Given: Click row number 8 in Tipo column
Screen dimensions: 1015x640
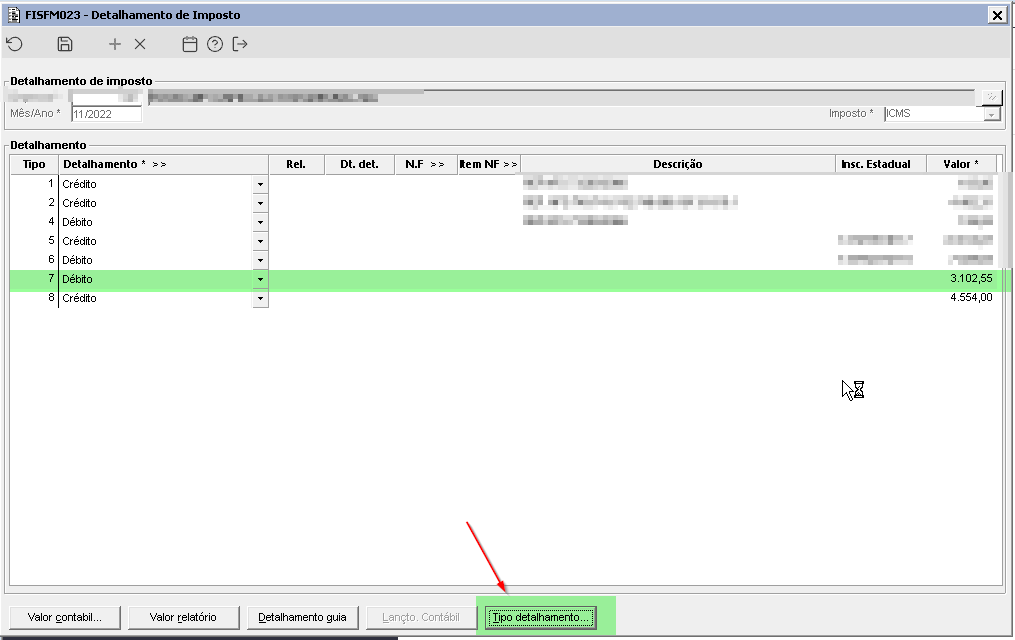Looking at the screenshot, I should [50, 298].
